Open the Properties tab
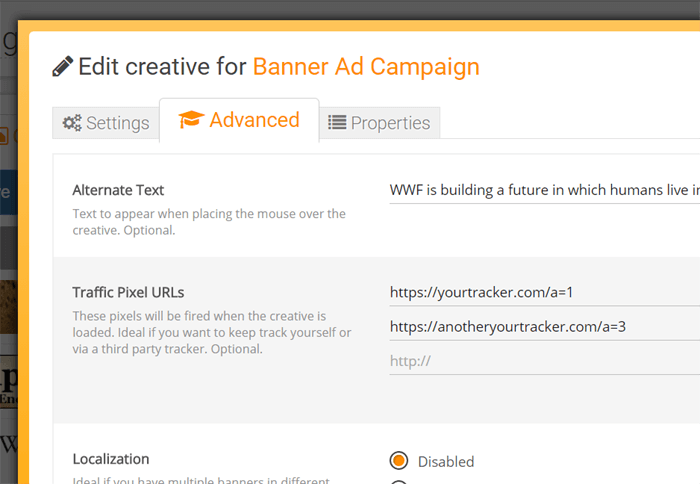 (x=379, y=123)
